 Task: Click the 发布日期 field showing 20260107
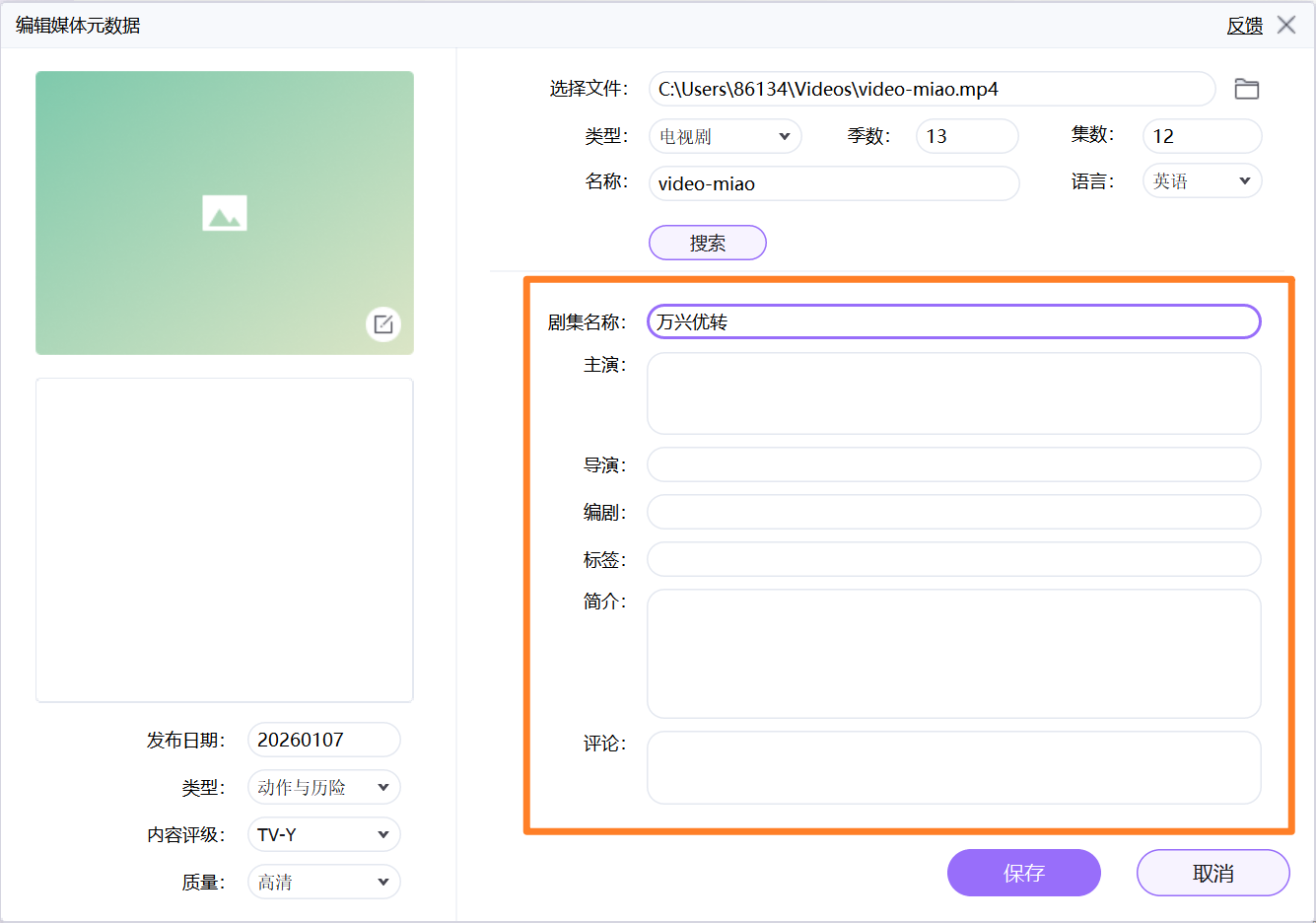pyautogui.click(x=323, y=740)
